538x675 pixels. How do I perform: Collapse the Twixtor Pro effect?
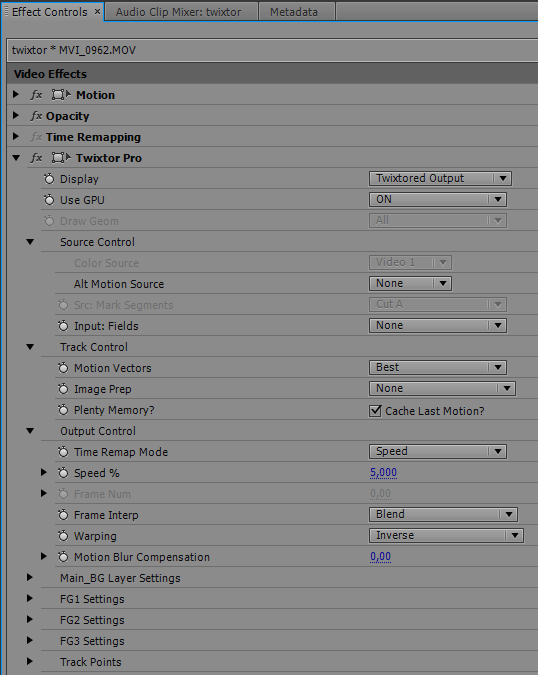tap(16, 158)
